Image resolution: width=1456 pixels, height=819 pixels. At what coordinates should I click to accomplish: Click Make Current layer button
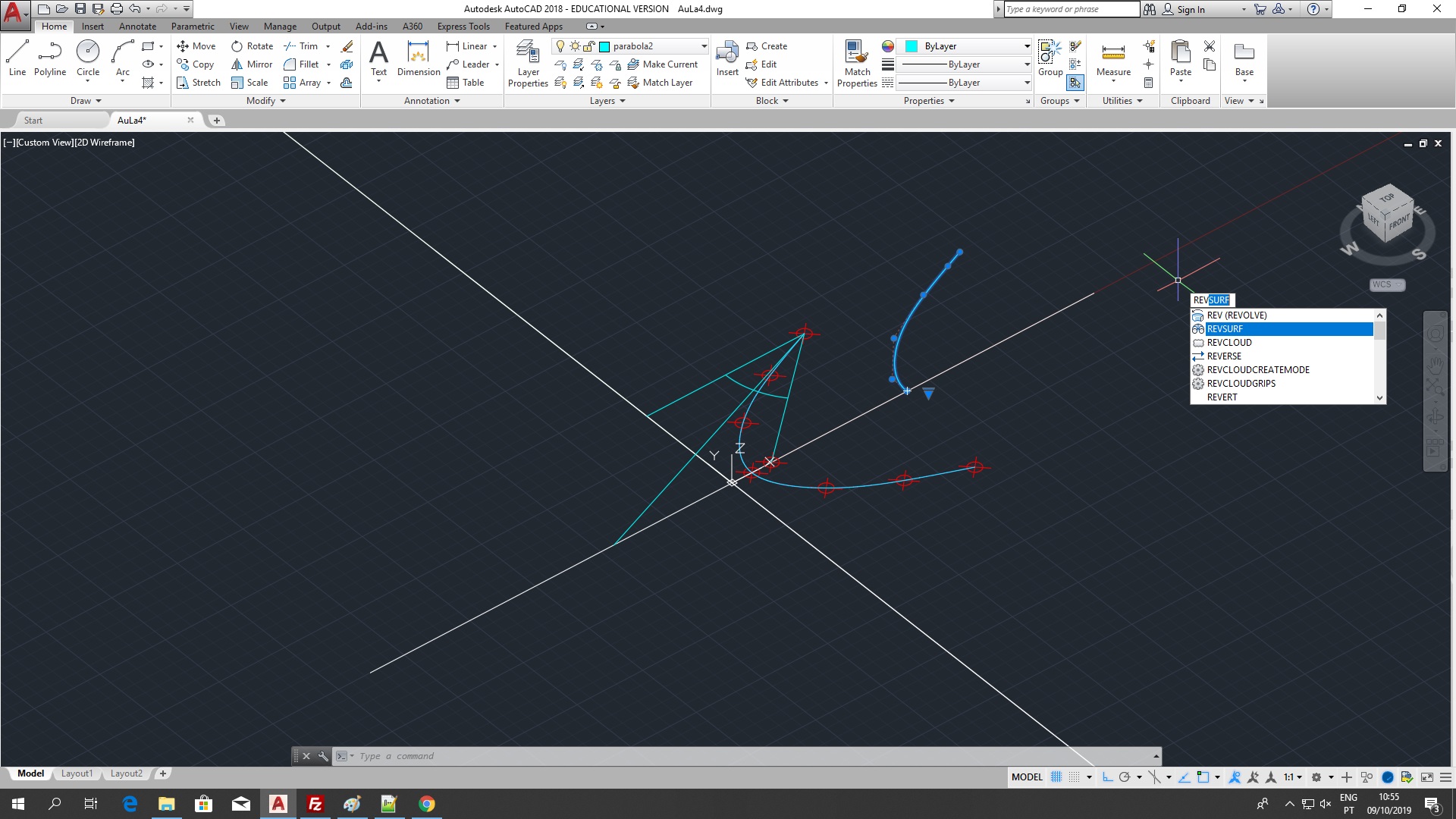coord(663,64)
